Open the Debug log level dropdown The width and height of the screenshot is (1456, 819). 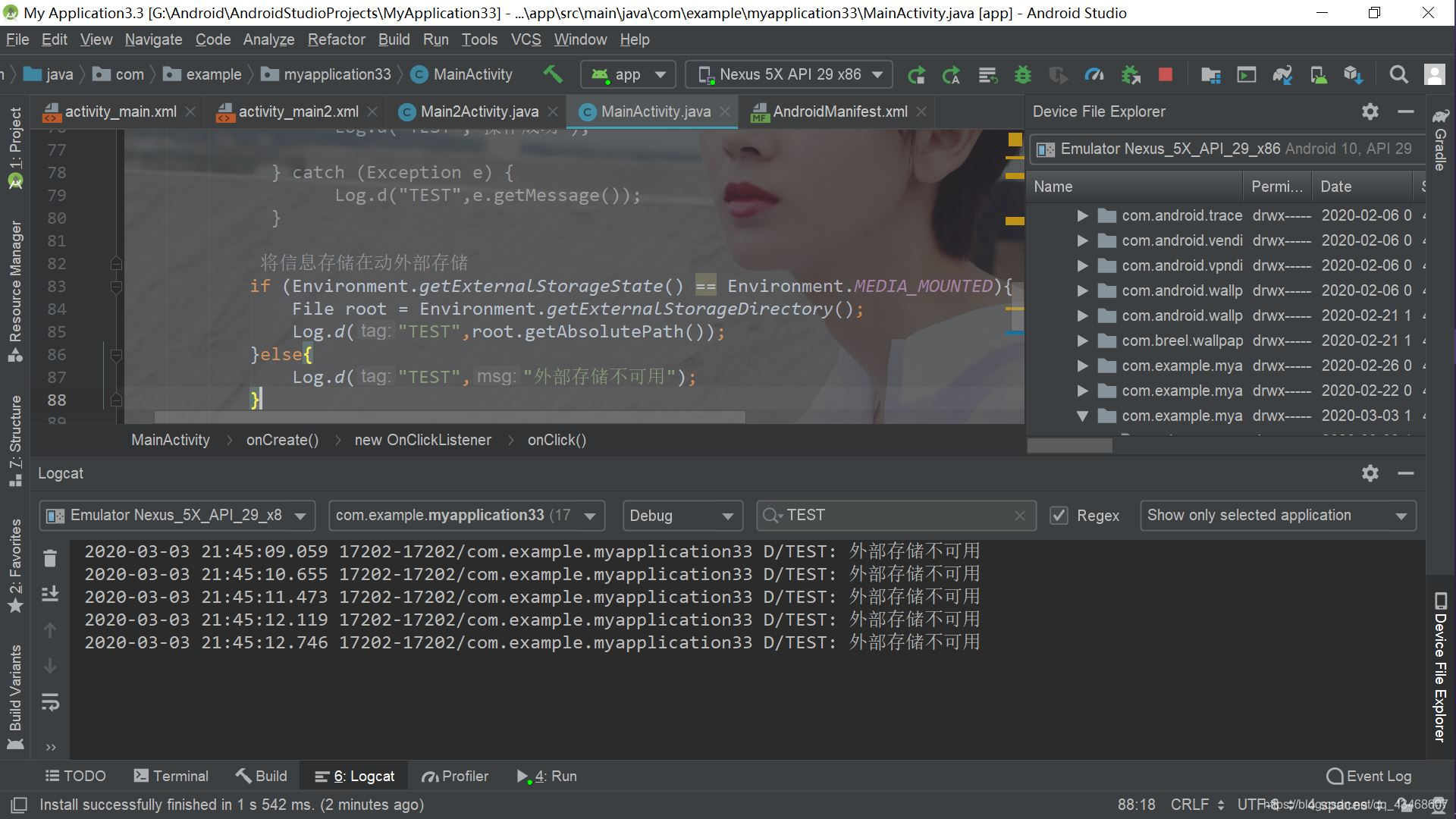(x=682, y=516)
